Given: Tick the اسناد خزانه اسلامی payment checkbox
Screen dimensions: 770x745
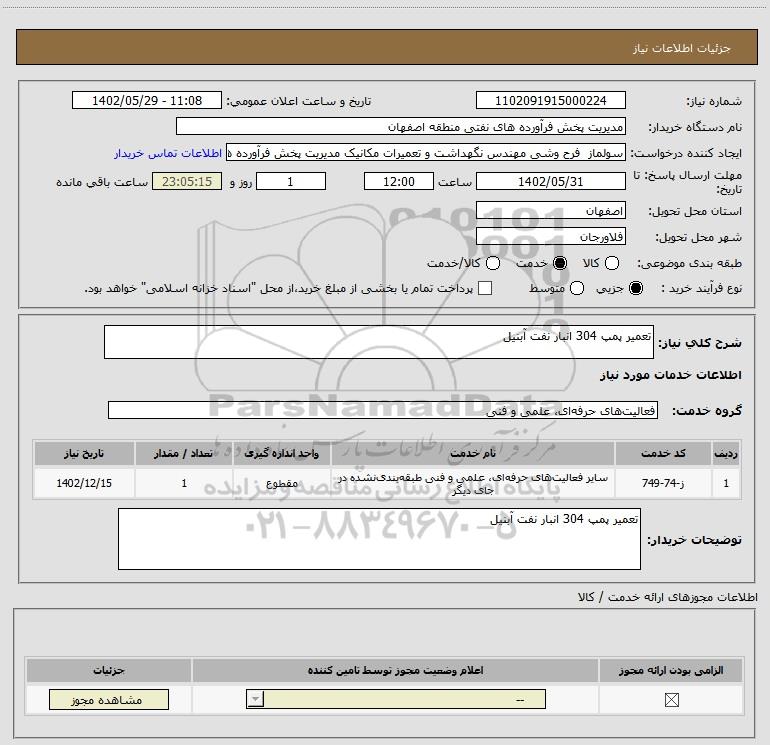Looking at the screenshot, I should tap(485, 288).
